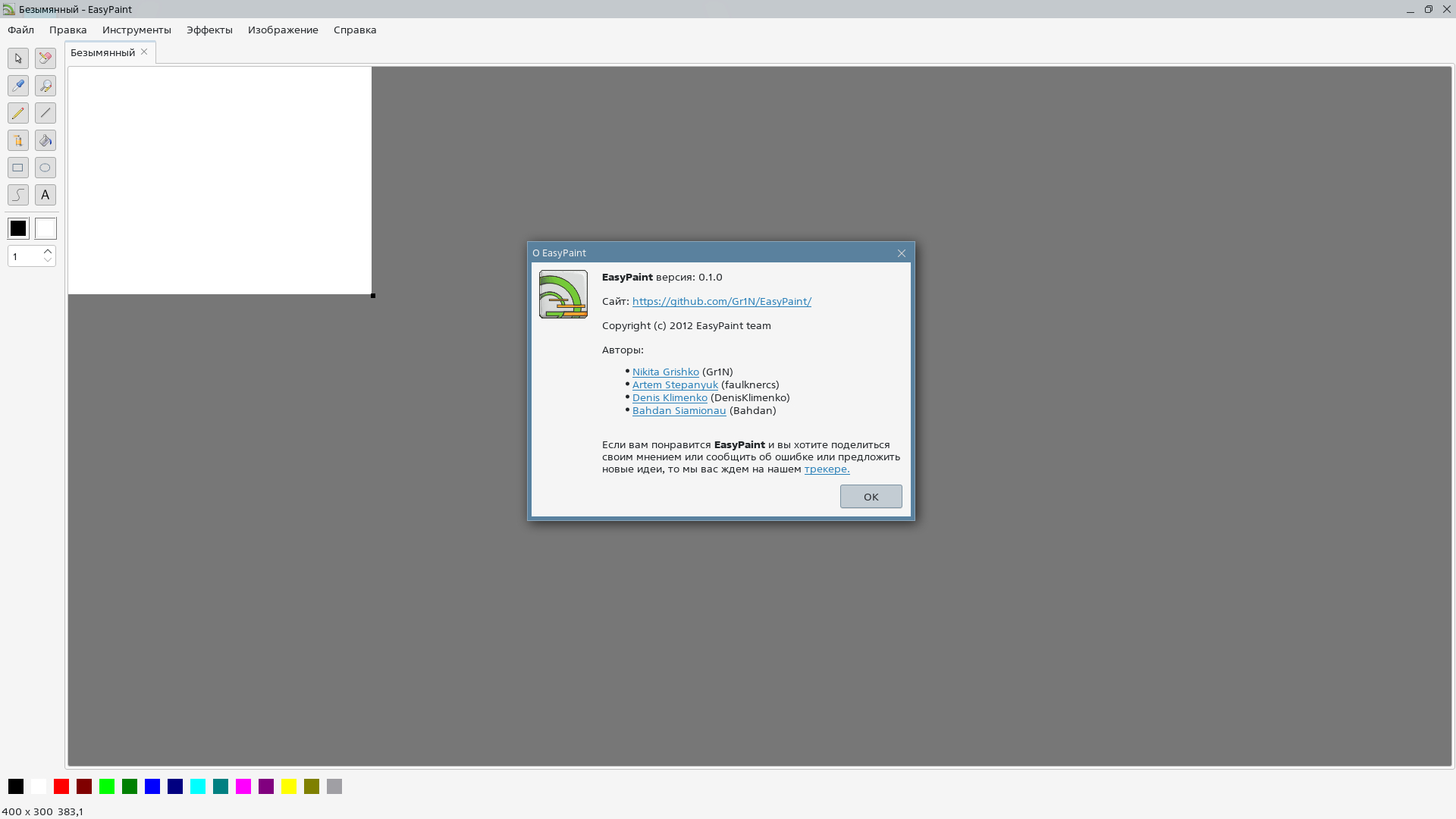The image size is (1456, 819).
Task: Open the Denis Klimenko author link
Action: click(x=670, y=397)
